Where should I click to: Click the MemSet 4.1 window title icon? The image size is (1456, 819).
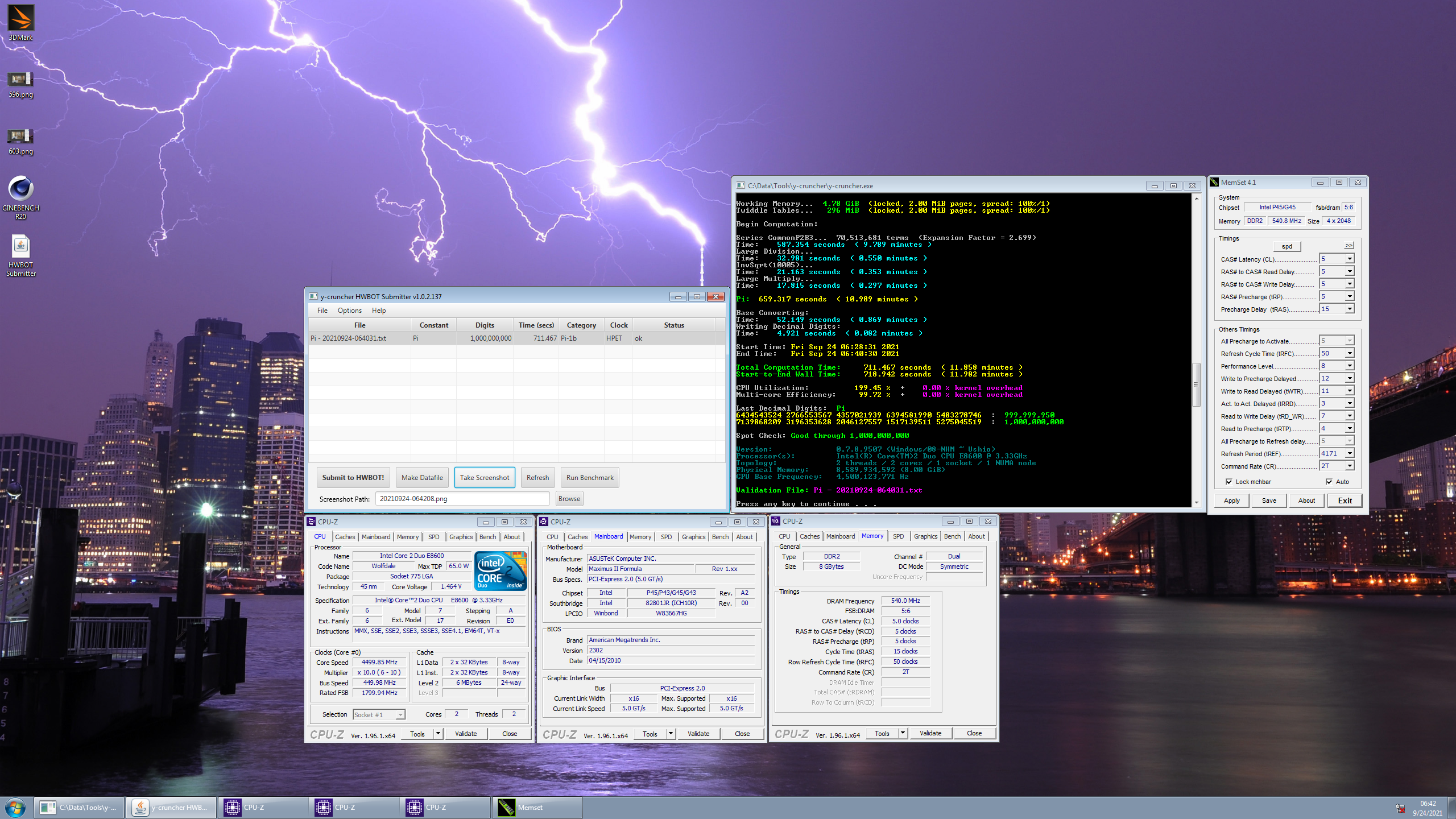[x=1214, y=182]
